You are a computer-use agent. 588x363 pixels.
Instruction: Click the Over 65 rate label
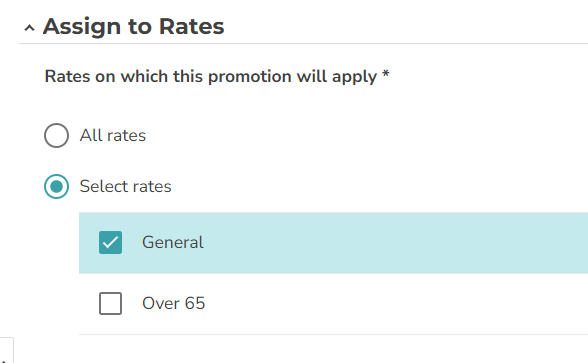(x=174, y=303)
